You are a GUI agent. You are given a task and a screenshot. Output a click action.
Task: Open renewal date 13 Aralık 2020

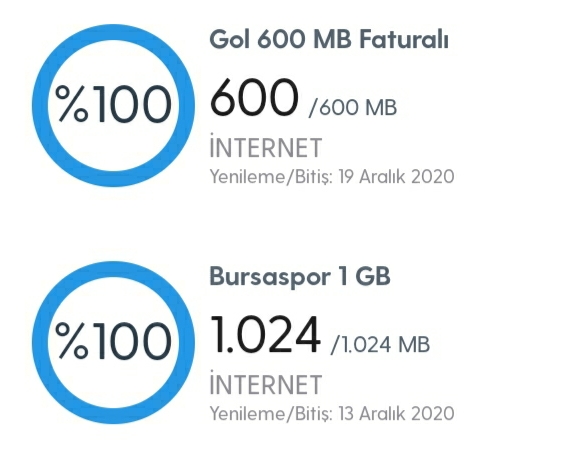tap(396, 413)
